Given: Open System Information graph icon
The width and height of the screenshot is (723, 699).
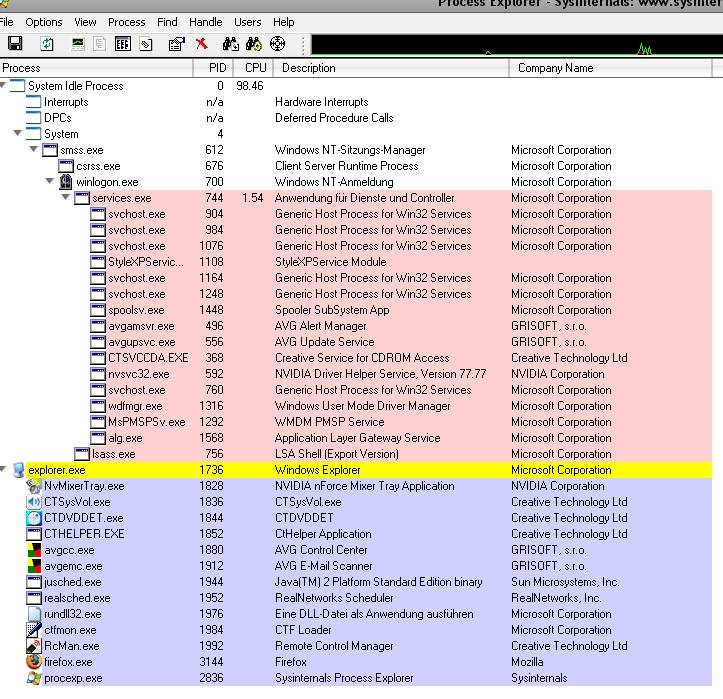Looking at the screenshot, I should point(78,44).
